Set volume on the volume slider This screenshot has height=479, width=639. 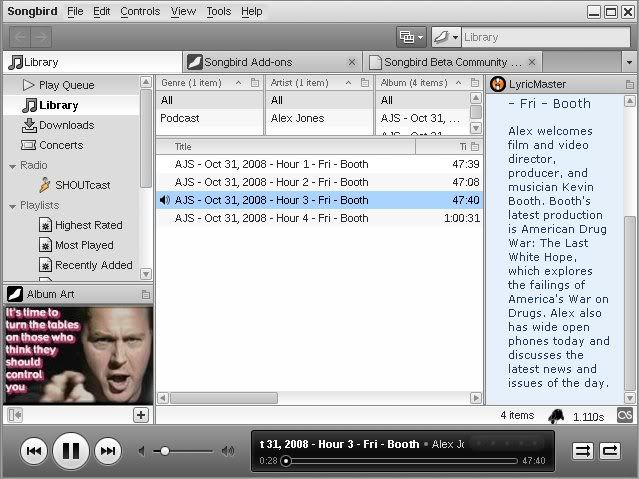pyautogui.click(x=183, y=451)
